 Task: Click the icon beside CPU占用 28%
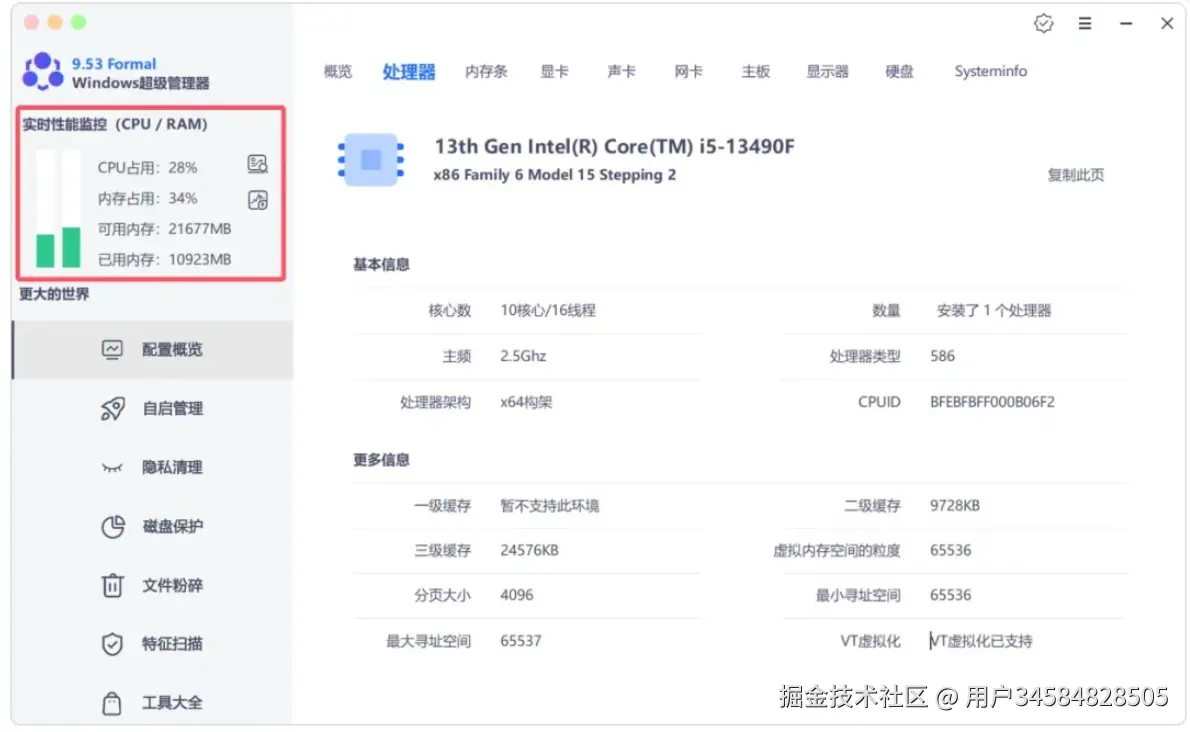click(257, 164)
